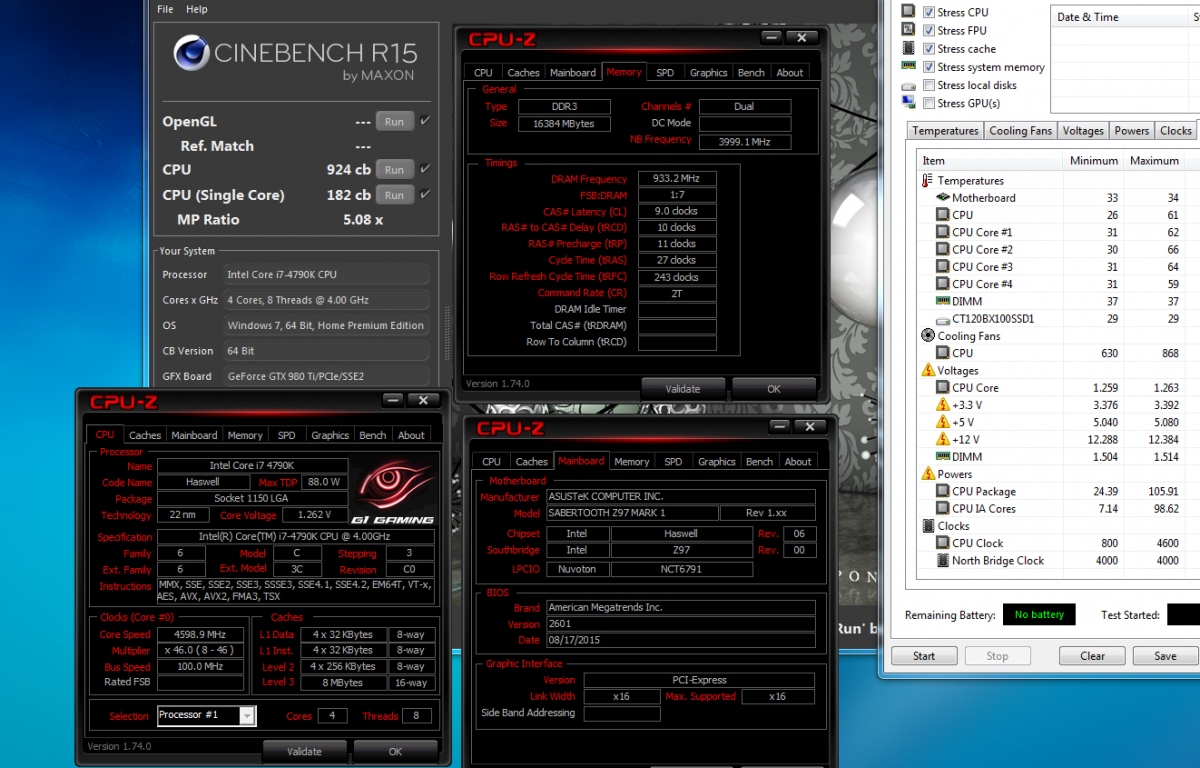
Task: Click the warning icon of the Voltages group
Action: click(927, 370)
